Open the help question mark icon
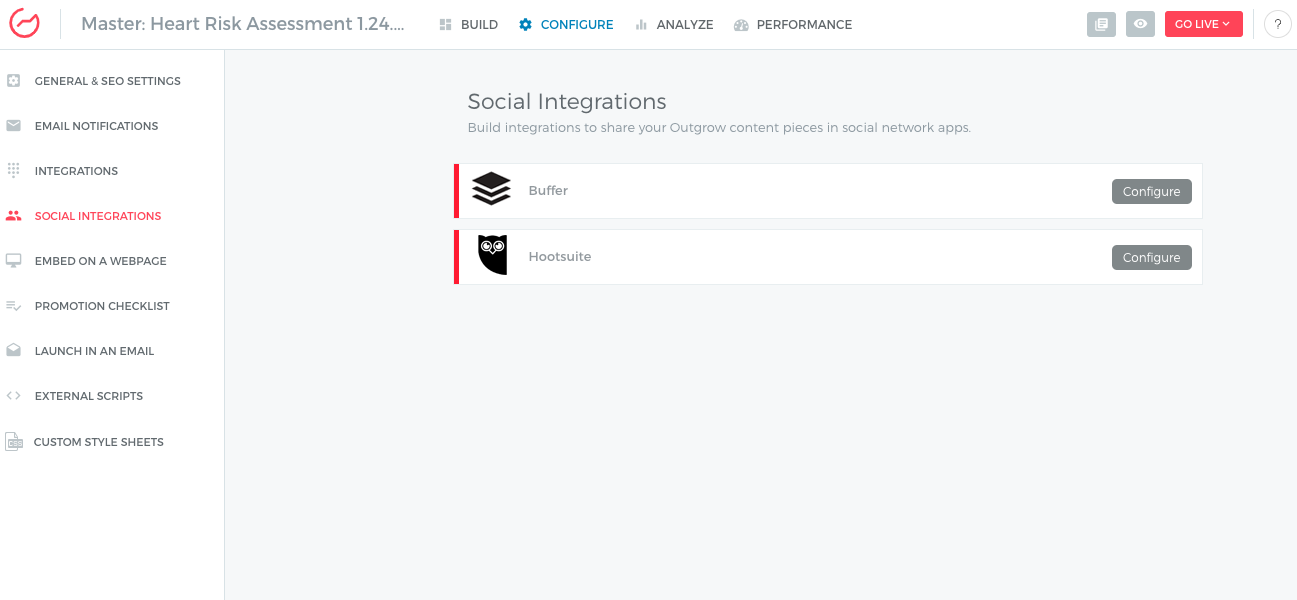The image size is (1297, 600). [x=1277, y=24]
